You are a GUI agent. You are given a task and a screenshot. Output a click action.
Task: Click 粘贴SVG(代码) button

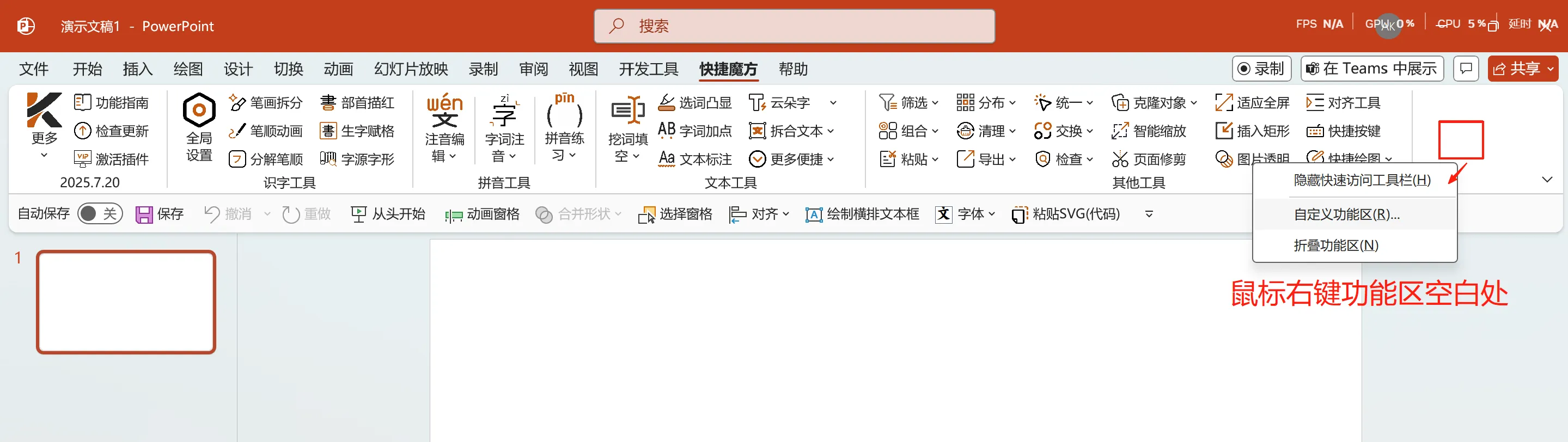point(1065,214)
